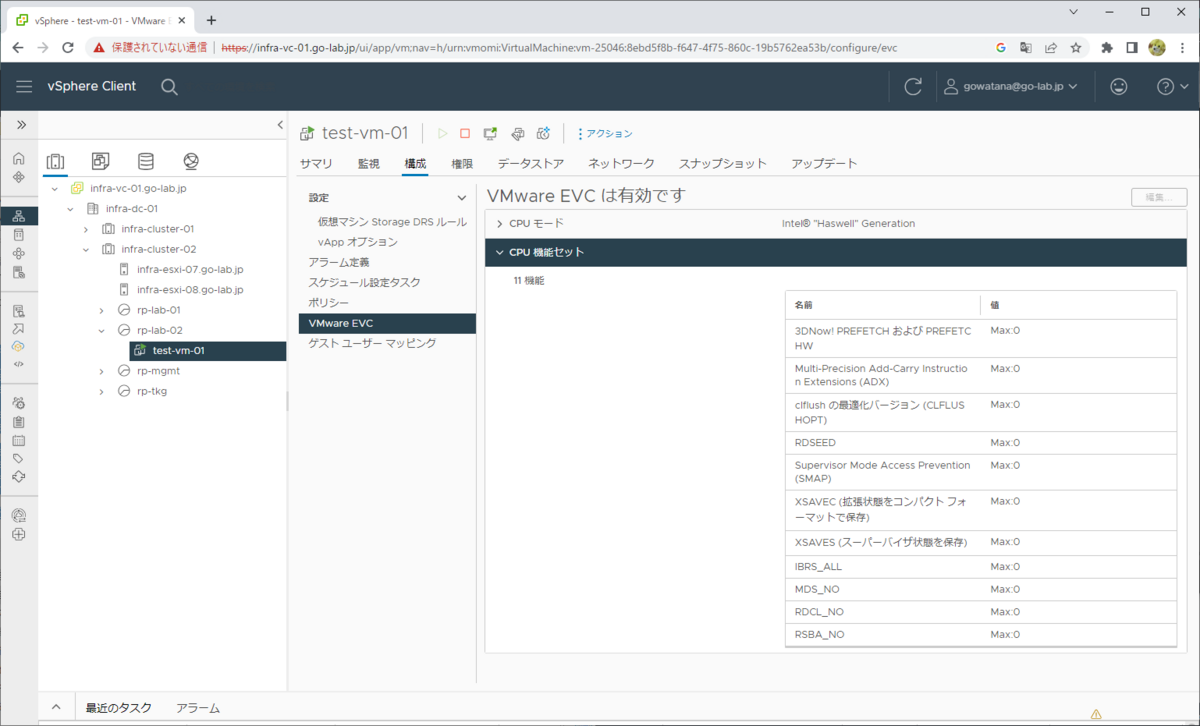This screenshot has height=726, width=1200.
Task: Launch the VM console icon
Action: pyautogui.click(x=490, y=133)
